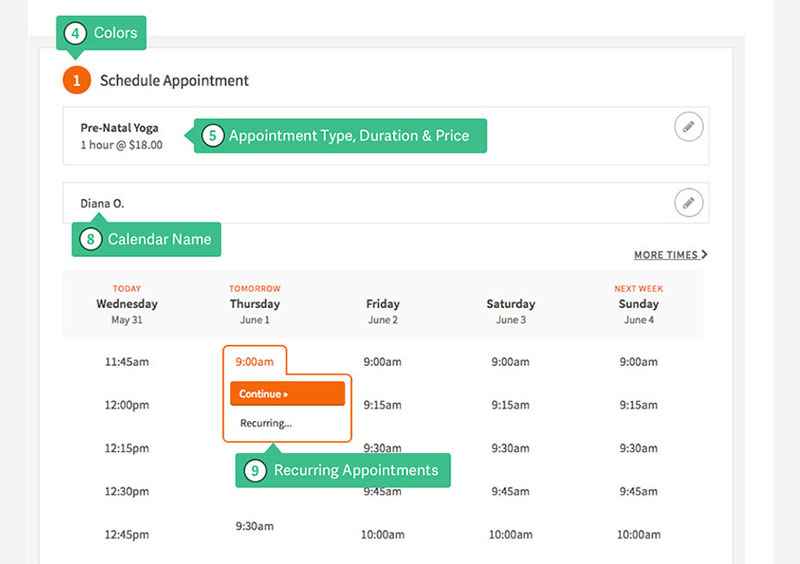Click the 1 hour @ $18.00 text
800x564 pixels.
121,145
